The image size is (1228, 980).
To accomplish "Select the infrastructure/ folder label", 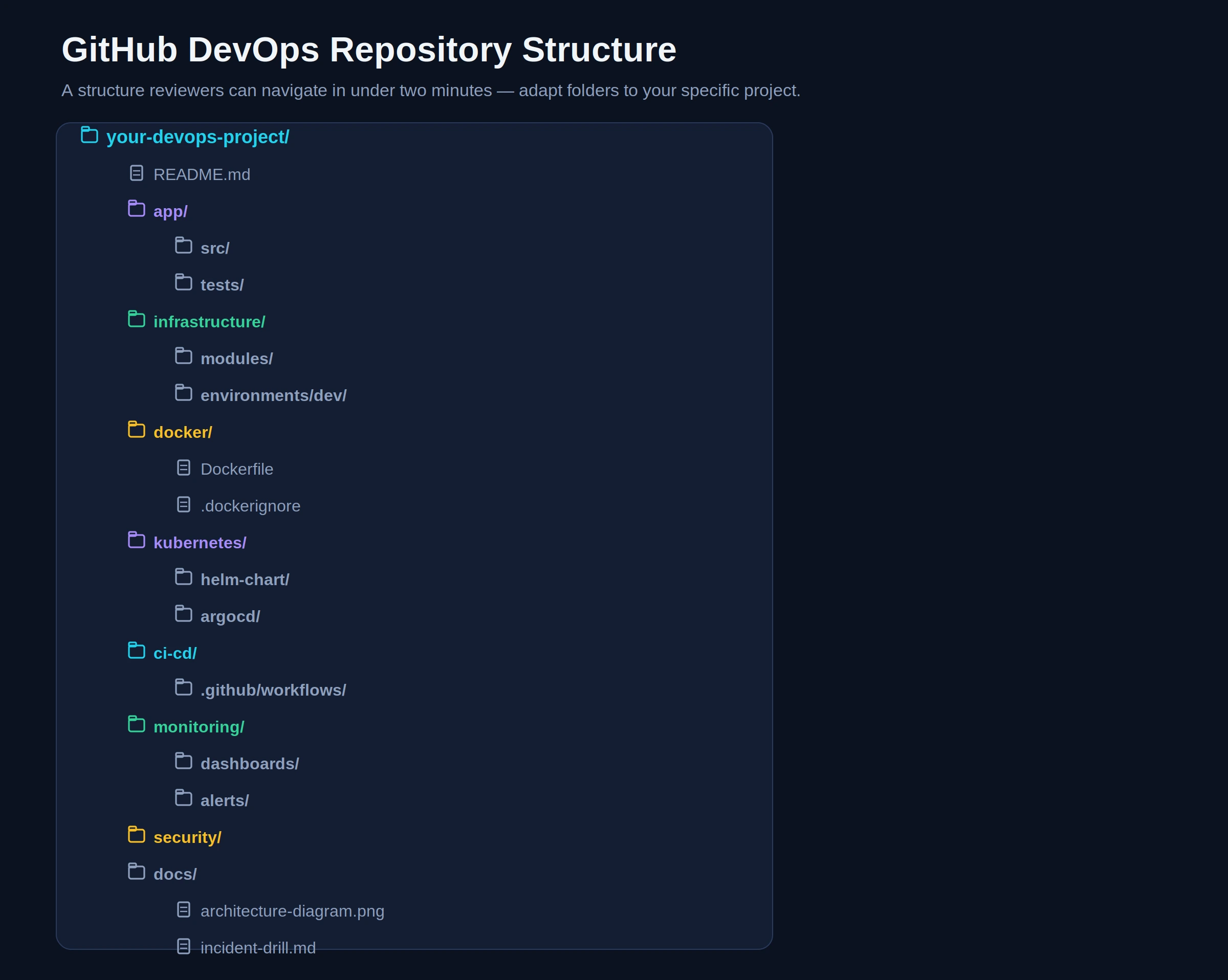I will [209, 322].
